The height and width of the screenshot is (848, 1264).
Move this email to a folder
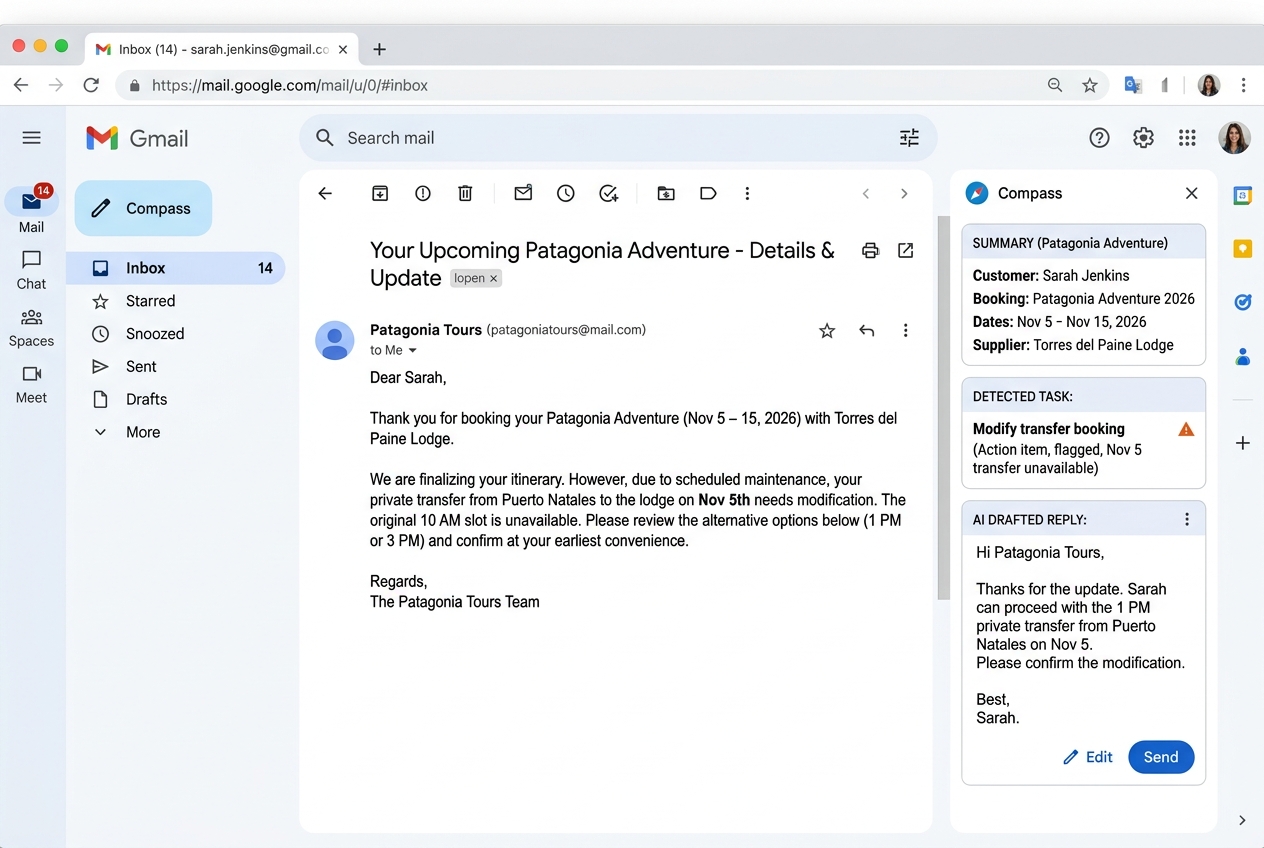[x=666, y=194]
